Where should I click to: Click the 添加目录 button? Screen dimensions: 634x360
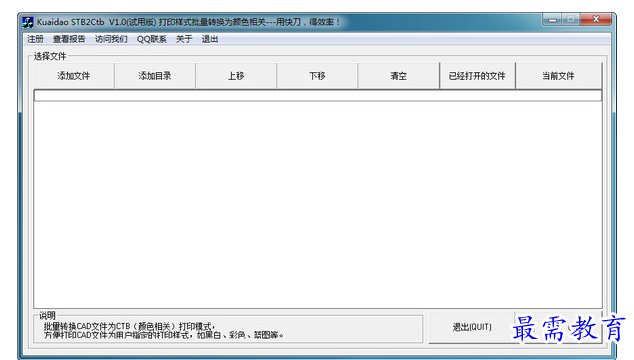[x=155, y=76]
